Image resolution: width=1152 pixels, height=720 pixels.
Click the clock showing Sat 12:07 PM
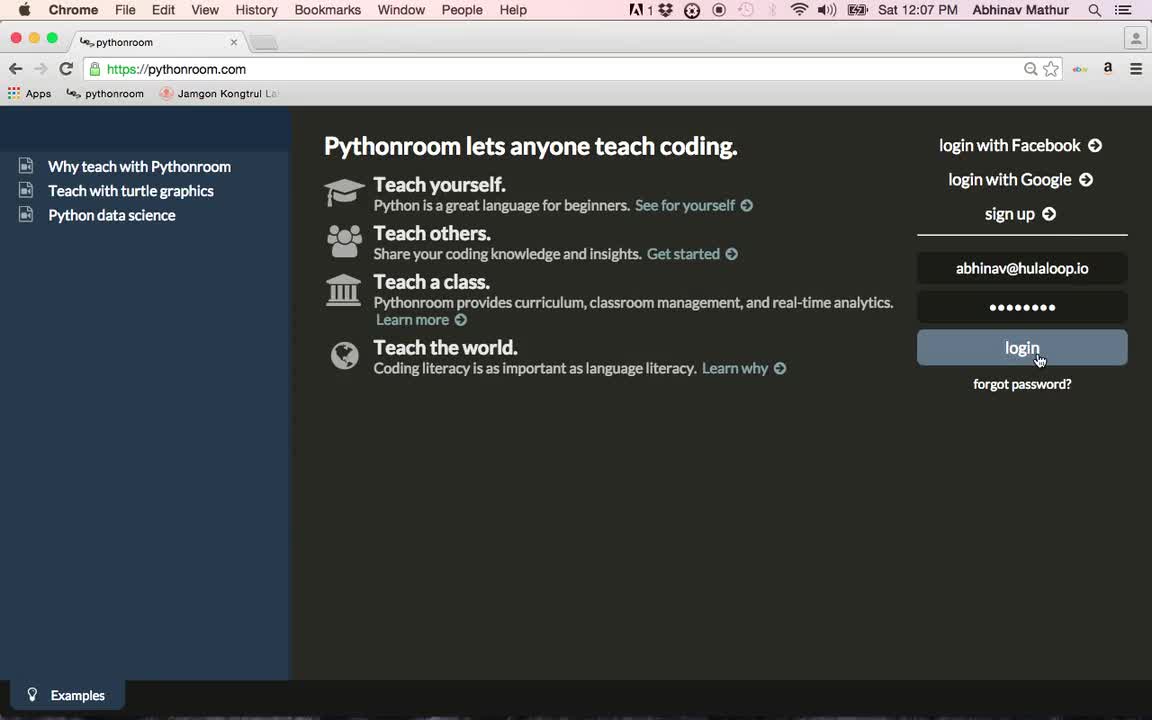point(918,10)
